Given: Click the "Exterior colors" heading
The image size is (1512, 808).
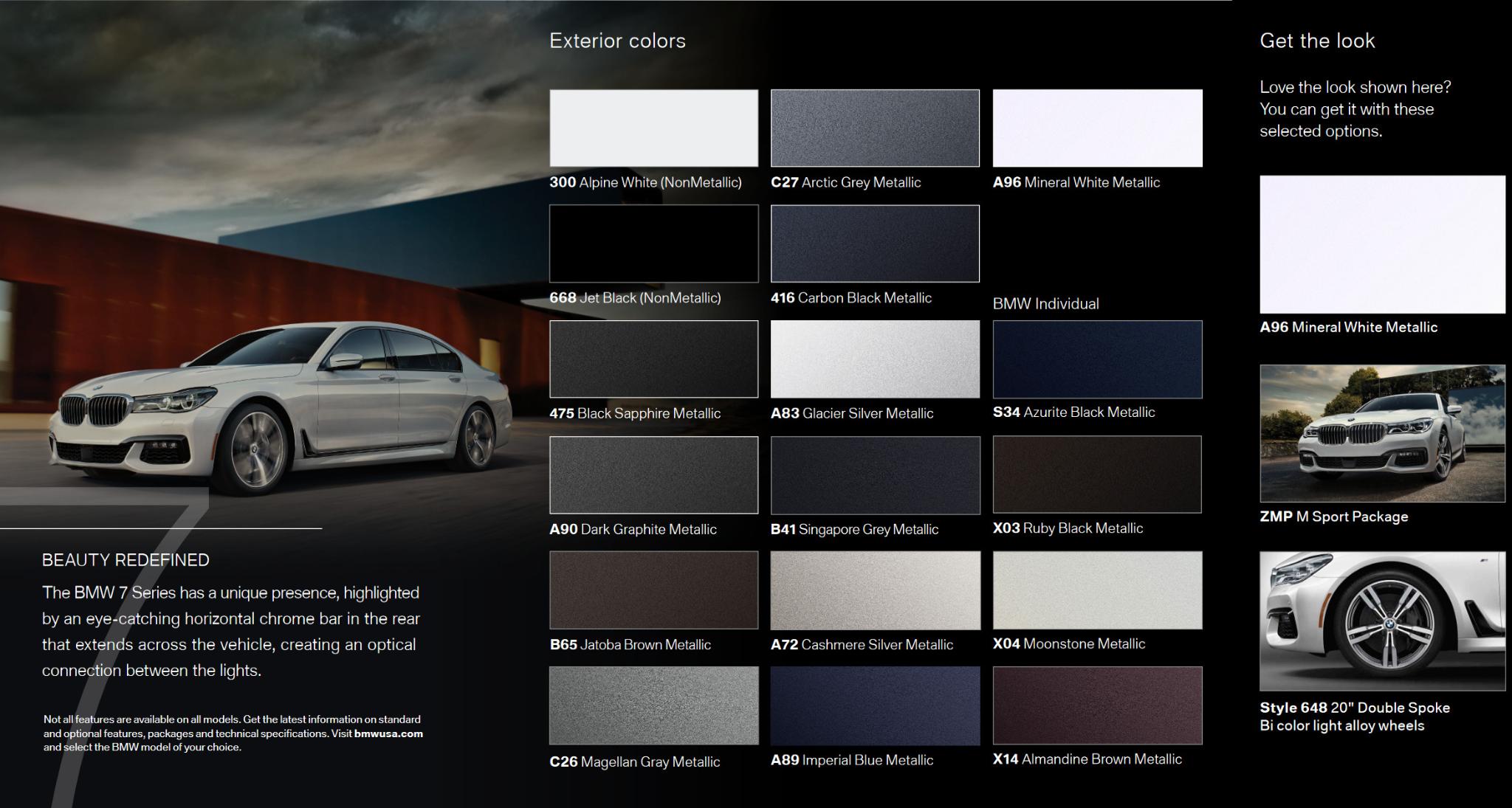Looking at the screenshot, I should tap(617, 41).
